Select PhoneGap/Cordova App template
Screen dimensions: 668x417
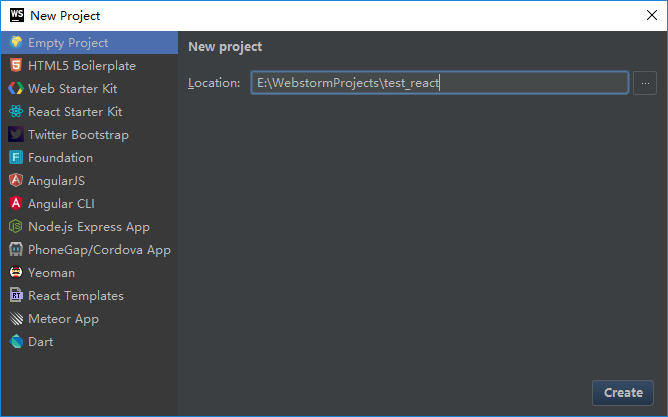(x=89, y=250)
